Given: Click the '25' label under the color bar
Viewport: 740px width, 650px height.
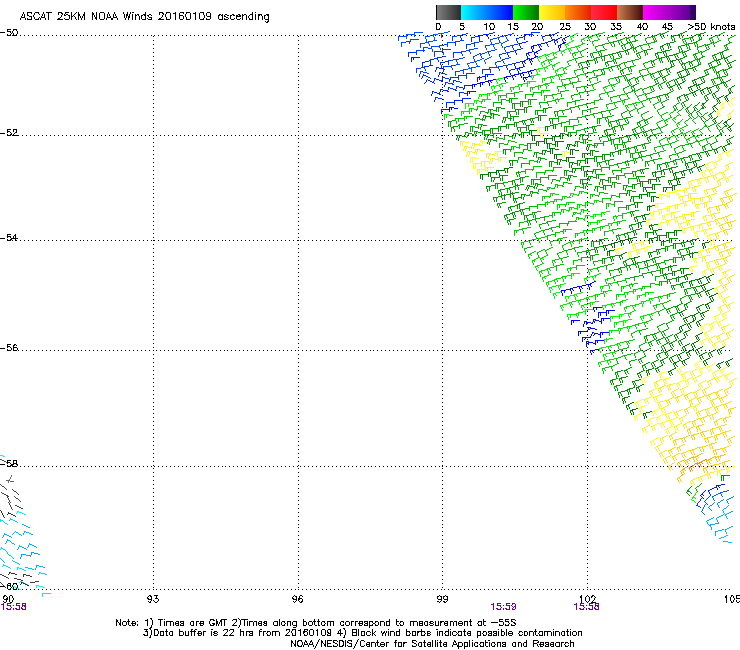Looking at the screenshot, I should (565, 27).
